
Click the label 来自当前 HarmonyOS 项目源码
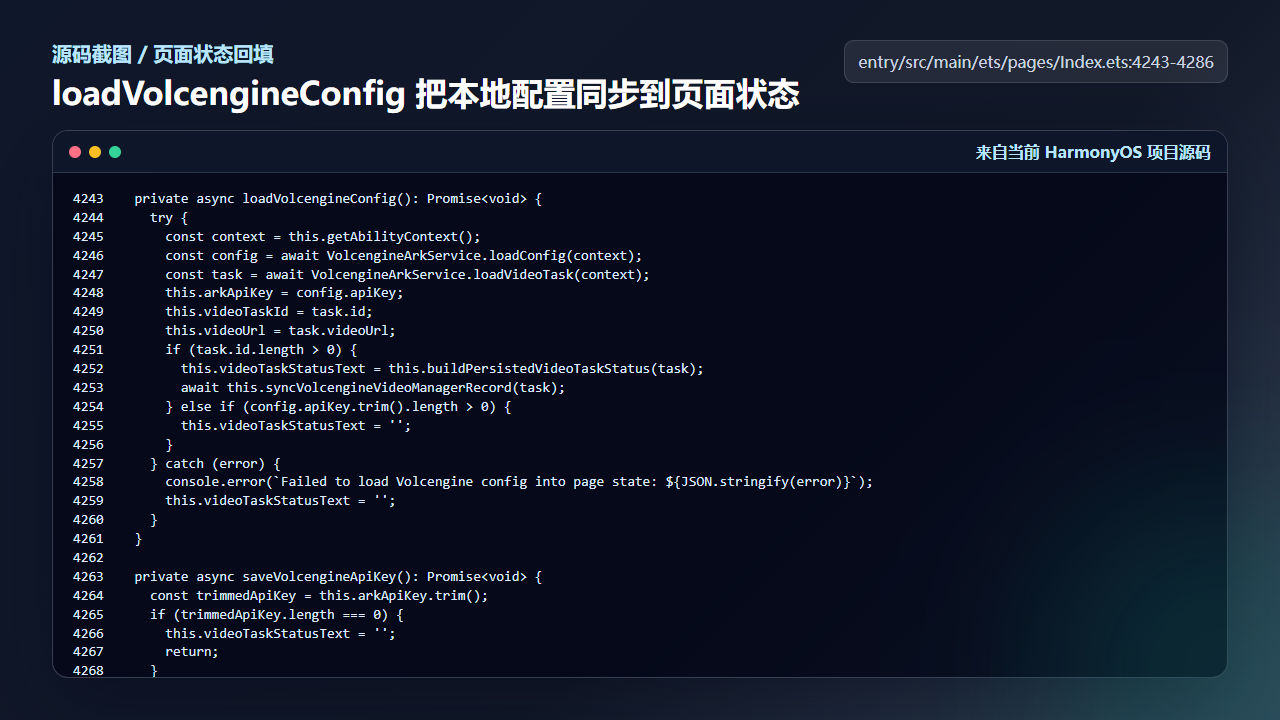(1093, 152)
